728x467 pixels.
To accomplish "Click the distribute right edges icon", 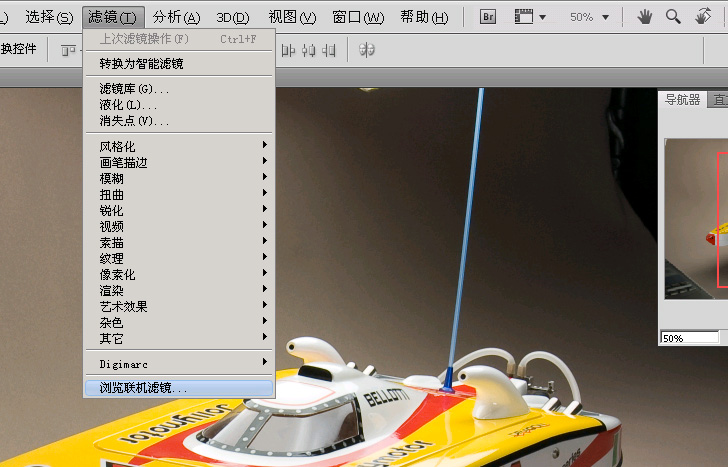I will [x=329, y=50].
